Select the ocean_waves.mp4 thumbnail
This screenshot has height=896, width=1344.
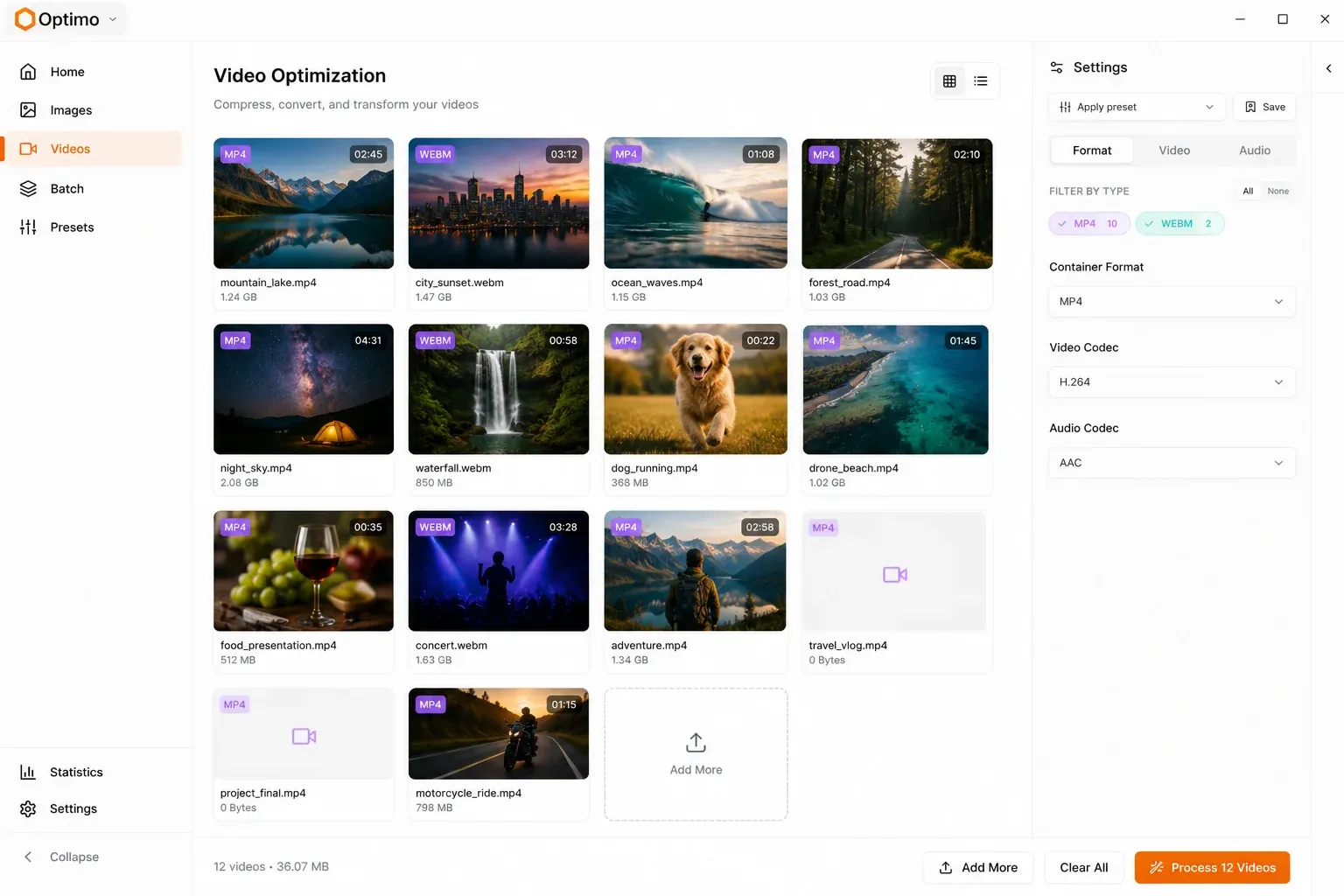pyautogui.click(x=696, y=203)
